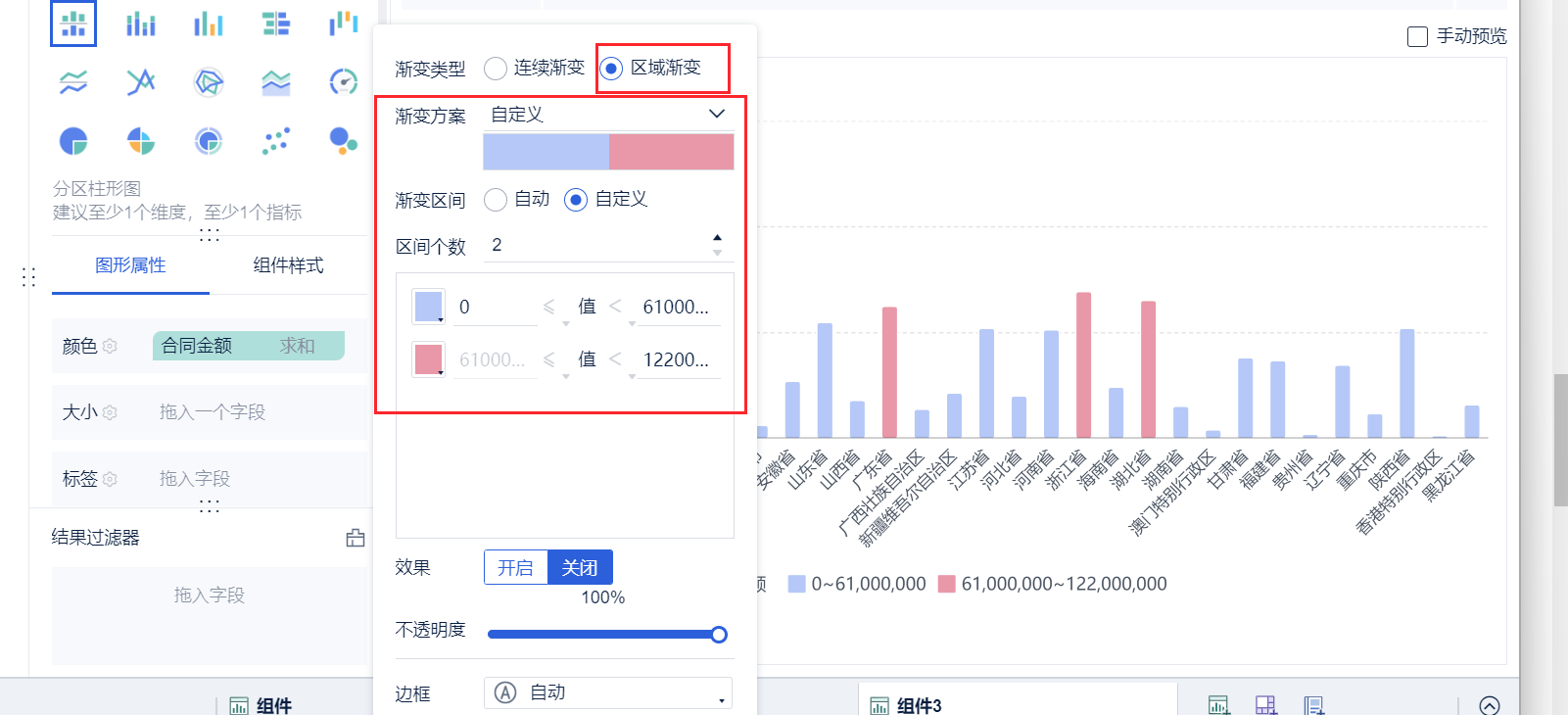Image resolution: width=1568 pixels, height=715 pixels.
Task: Decrease 区间个数 with the down arrow
Action: [718, 253]
